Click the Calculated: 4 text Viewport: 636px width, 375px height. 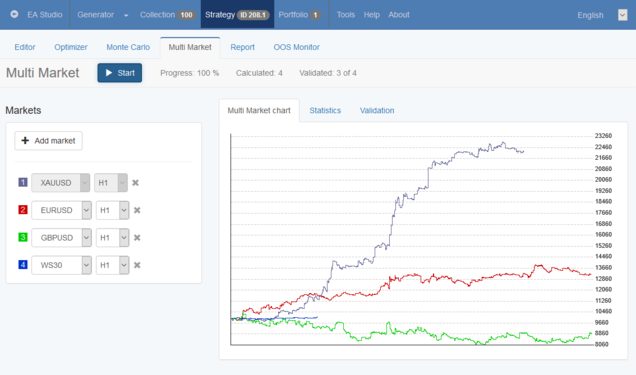coord(259,73)
